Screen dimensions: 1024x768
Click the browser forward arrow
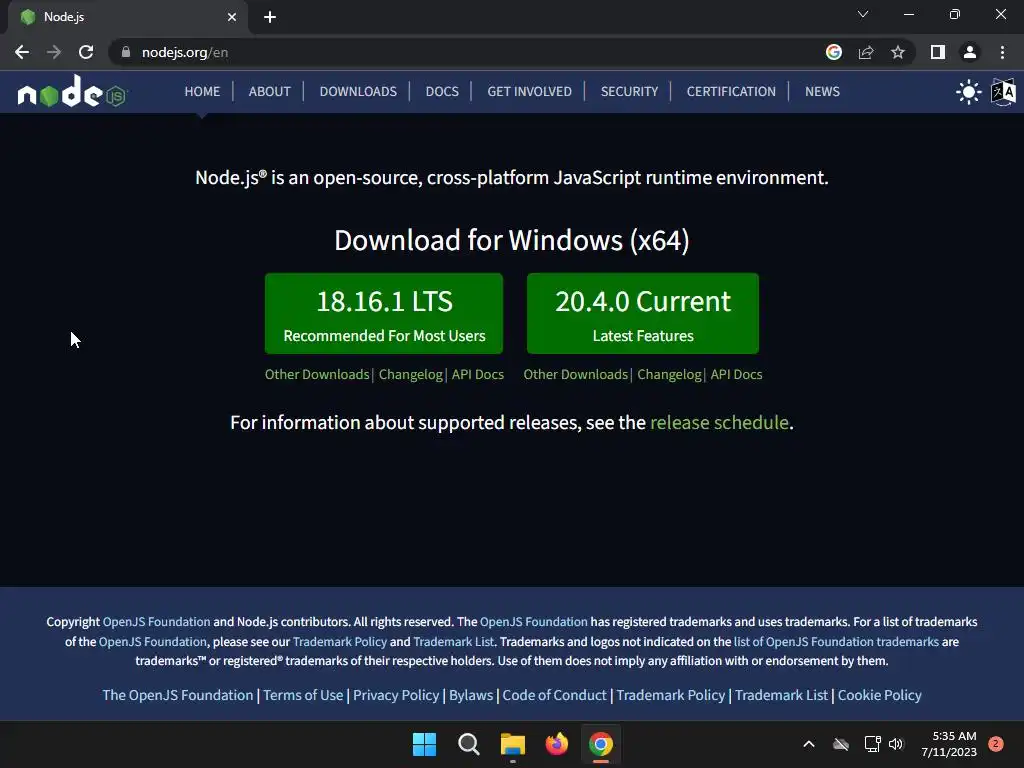(54, 52)
